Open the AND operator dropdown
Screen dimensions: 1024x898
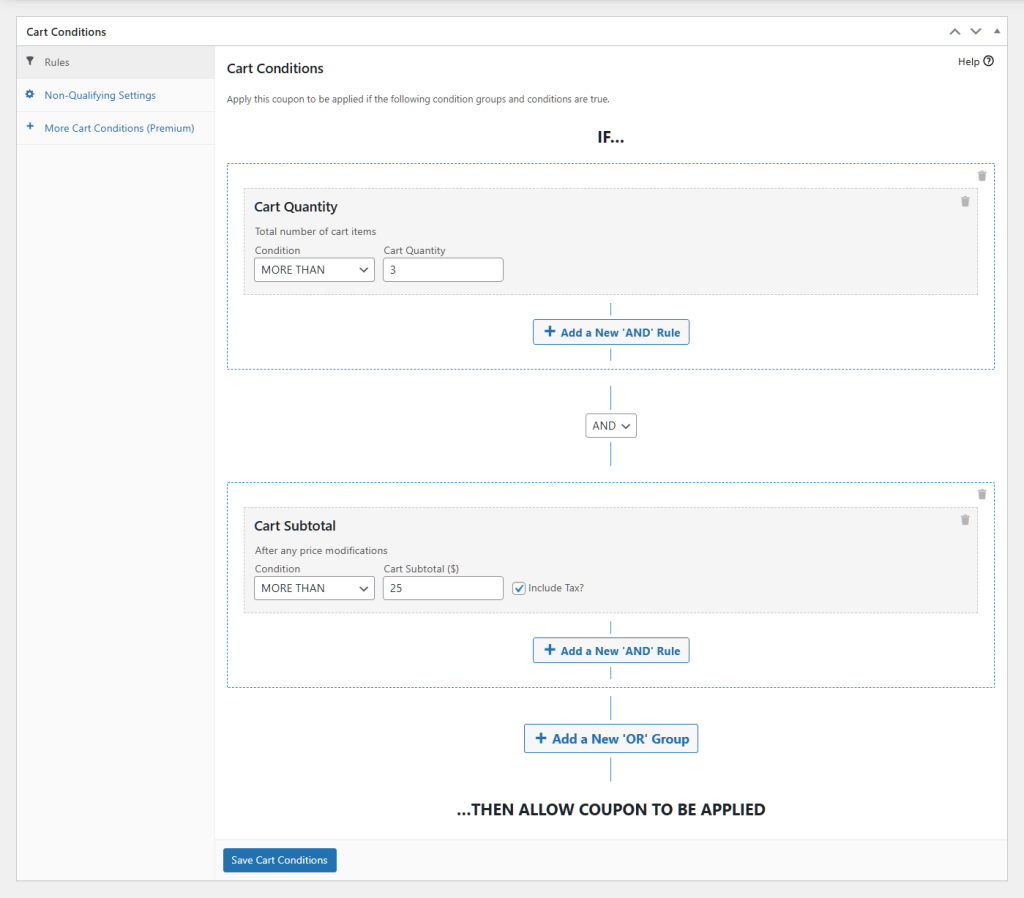coord(611,425)
